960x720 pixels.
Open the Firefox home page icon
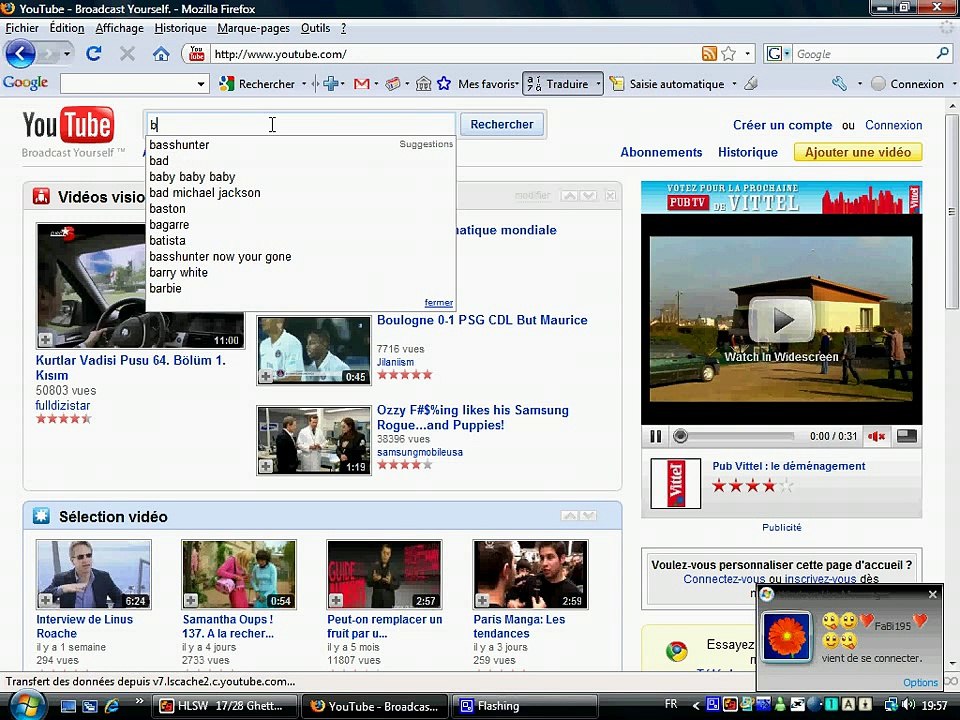point(161,54)
